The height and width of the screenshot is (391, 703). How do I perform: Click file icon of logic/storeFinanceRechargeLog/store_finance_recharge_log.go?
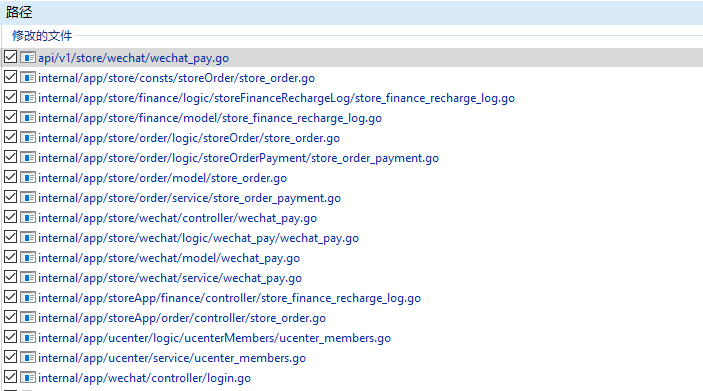coord(28,97)
